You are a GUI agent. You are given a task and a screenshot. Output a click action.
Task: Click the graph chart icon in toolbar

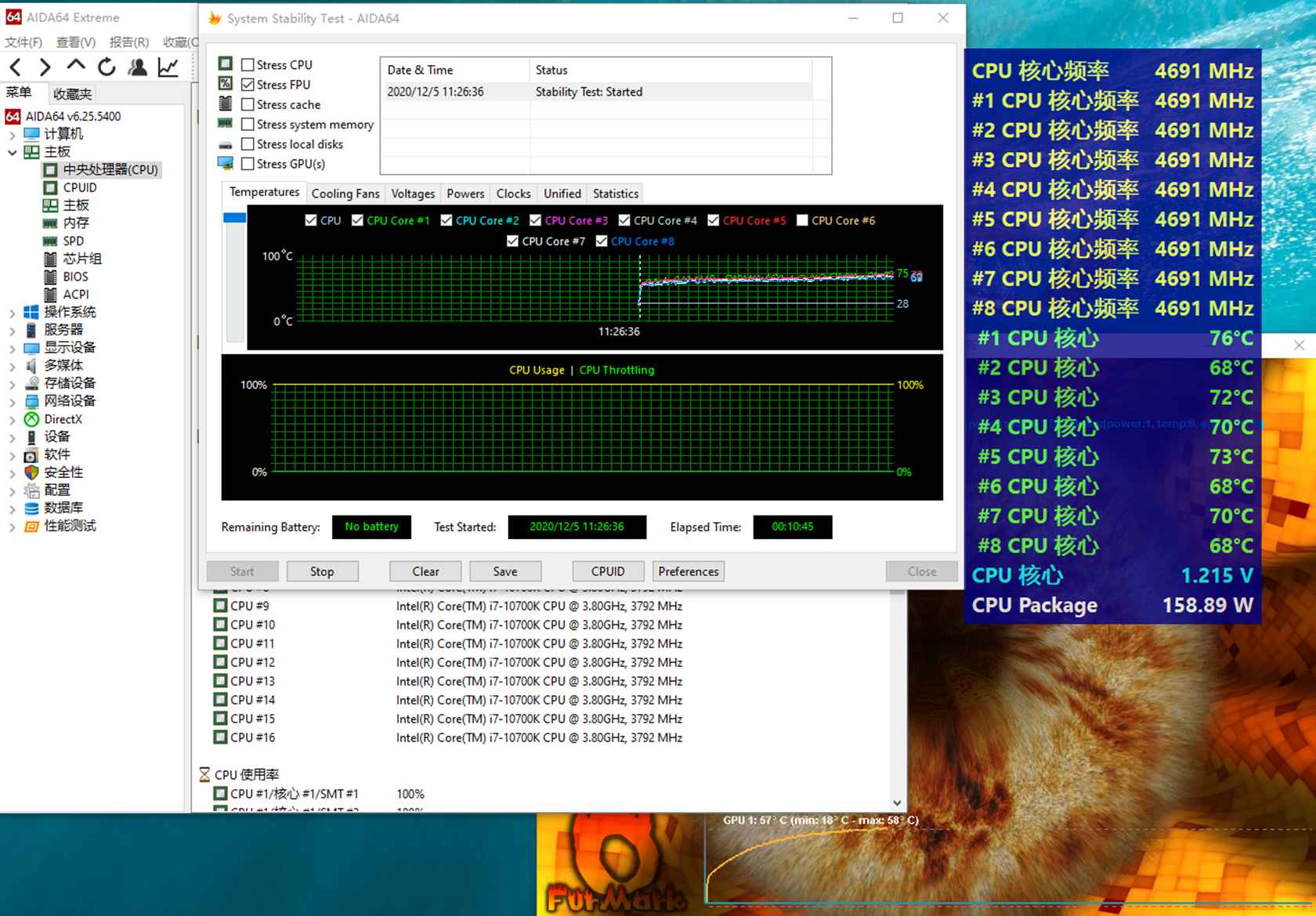click(x=168, y=67)
